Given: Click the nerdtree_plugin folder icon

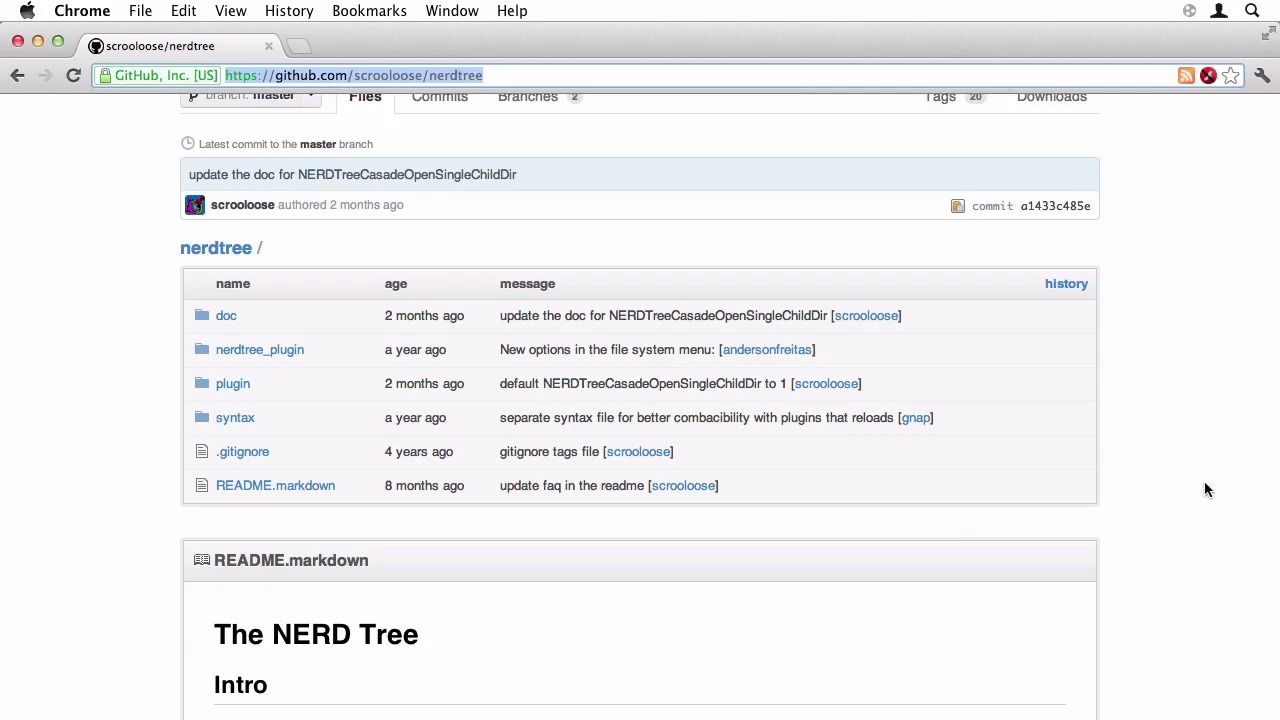Looking at the screenshot, I should coord(202,349).
